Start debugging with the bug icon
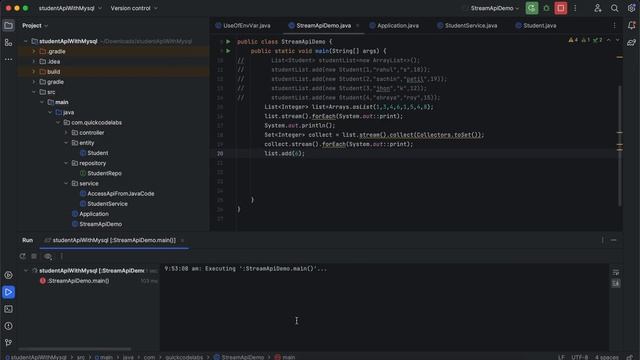The height and width of the screenshot is (360, 640). pos(546,8)
